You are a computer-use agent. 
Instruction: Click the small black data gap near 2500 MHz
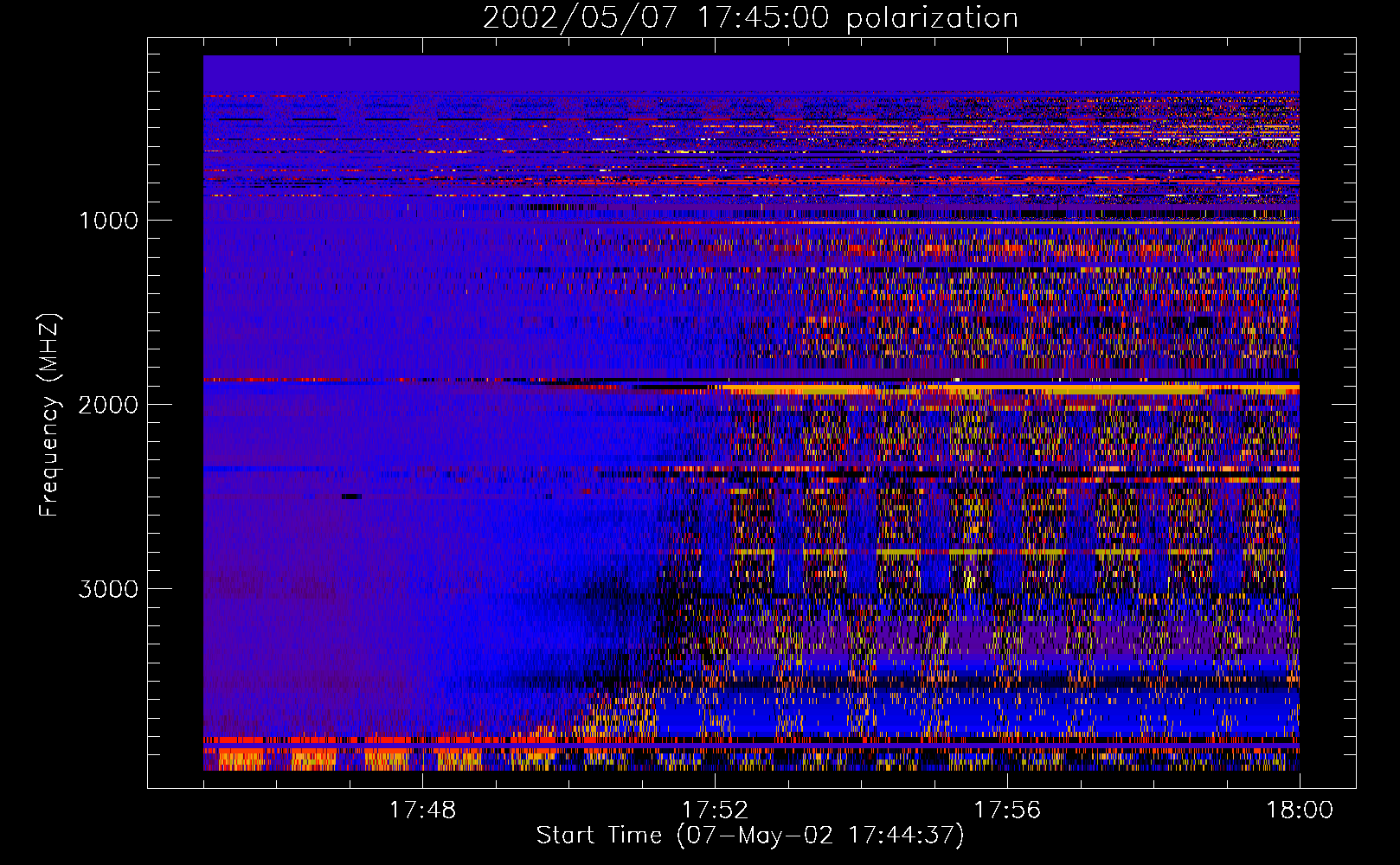point(351,497)
